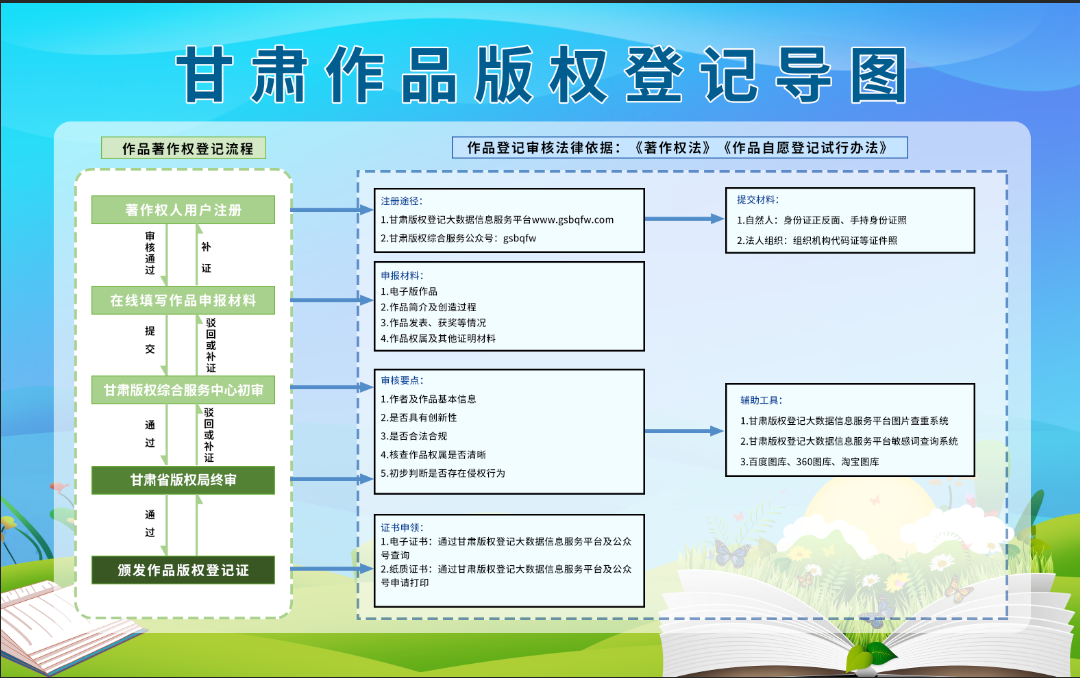Open the www.gsbqfw.com website address
The height and width of the screenshot is (678, 1080).
pyautogui.click(x=572, y=219)
